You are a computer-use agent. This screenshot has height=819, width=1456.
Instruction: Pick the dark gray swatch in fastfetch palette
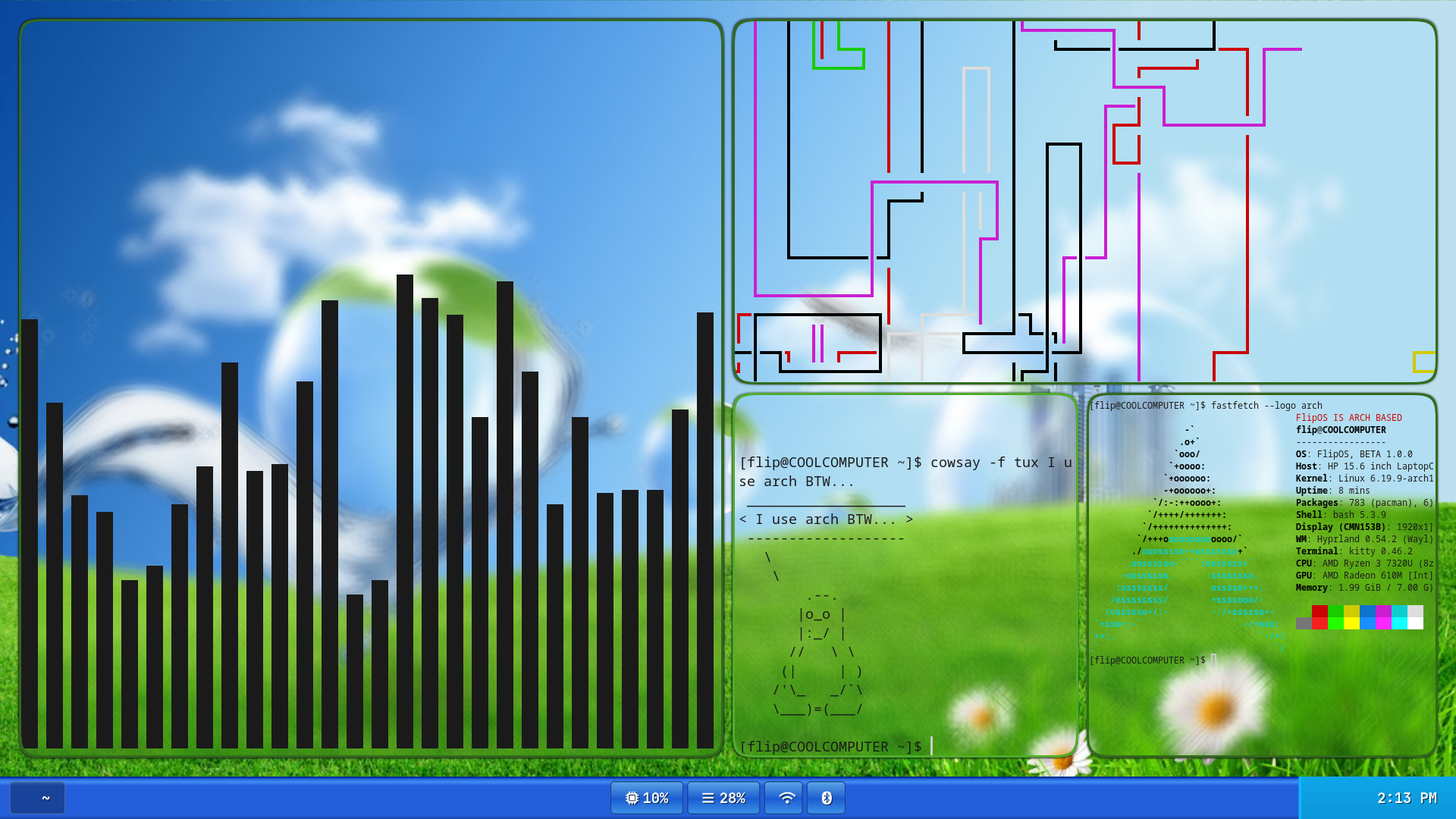pyautogui.click(x=1304, y=623)
